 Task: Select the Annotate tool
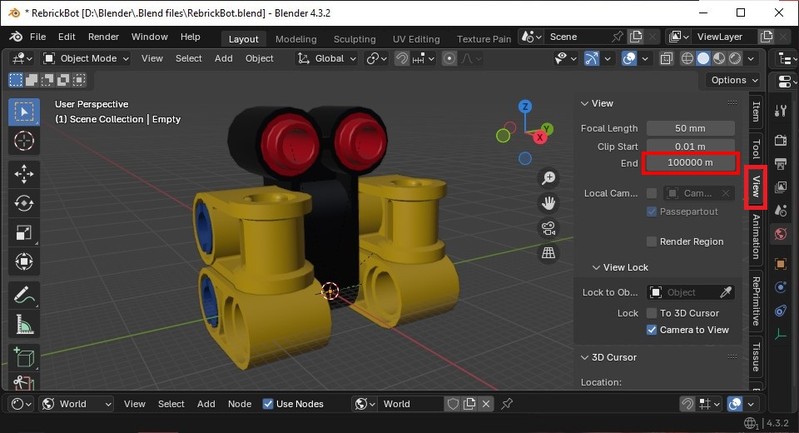point(24,295)
